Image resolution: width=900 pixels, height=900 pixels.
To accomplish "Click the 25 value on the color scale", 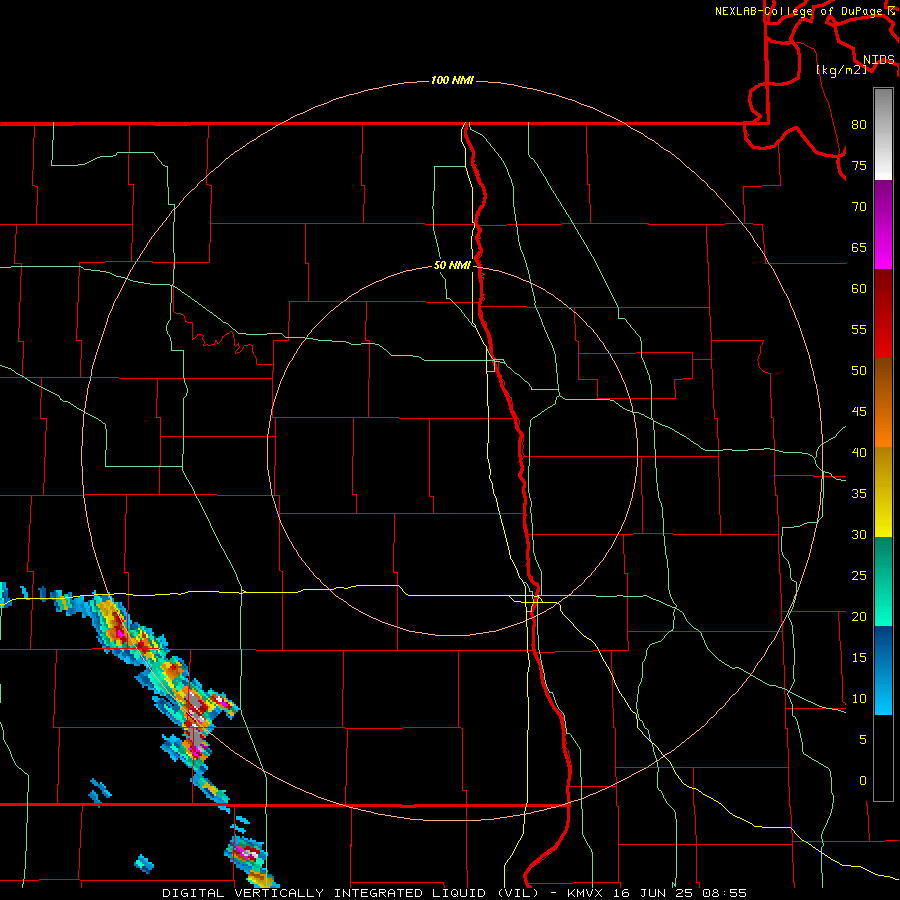I will pos(859,576).
